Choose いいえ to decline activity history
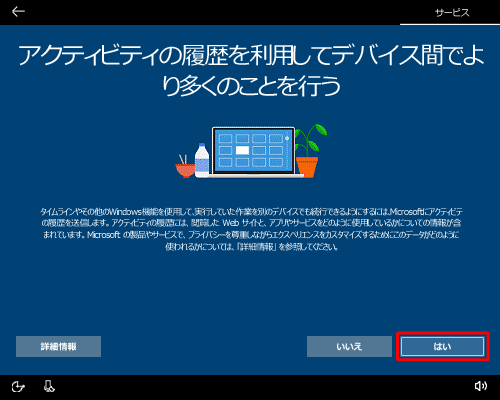500x400 pixels. [x=349, y=347]
